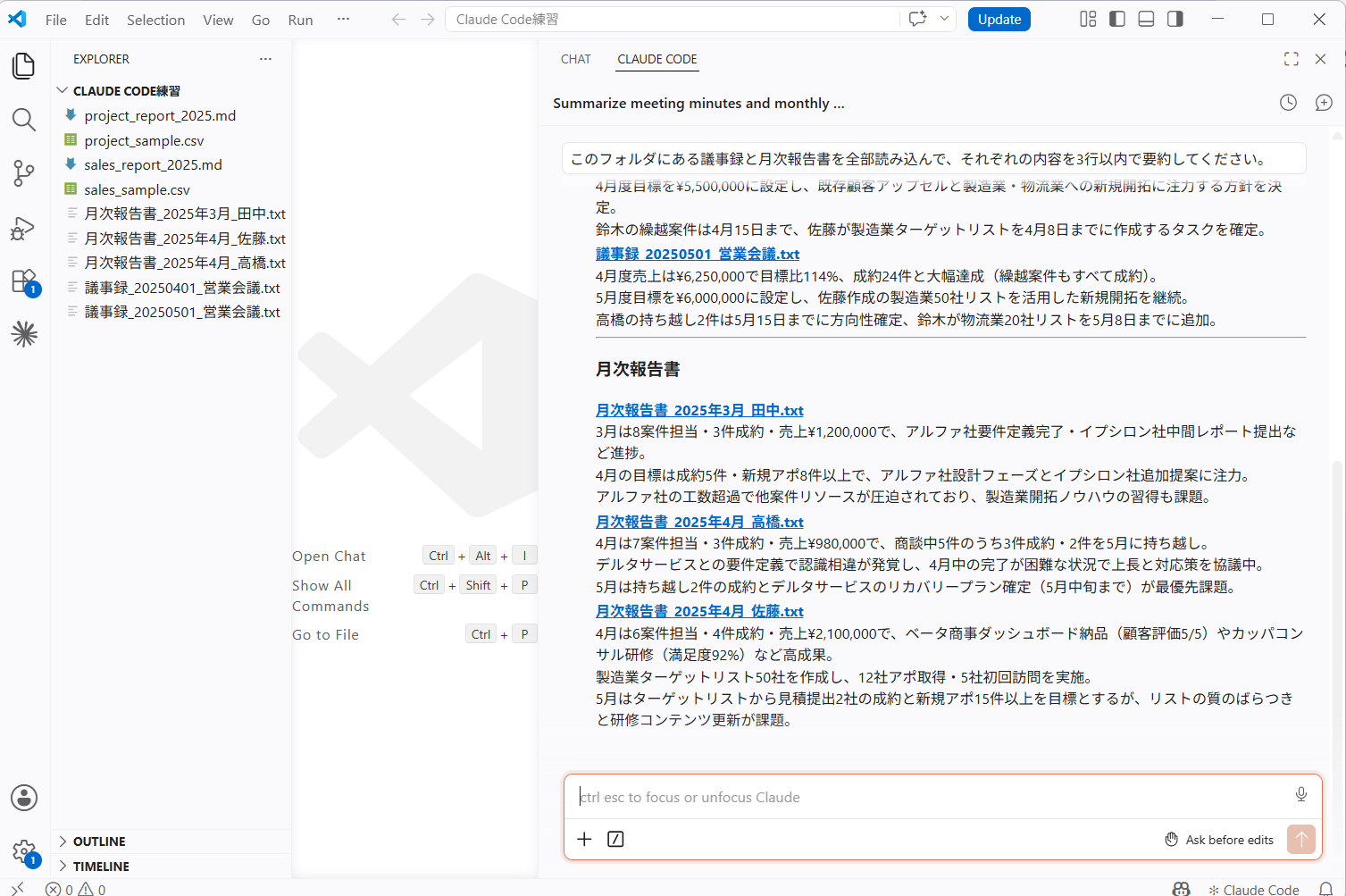Click the VS Code logo icon
The image size is (1346, 896).
pos(17,19)
